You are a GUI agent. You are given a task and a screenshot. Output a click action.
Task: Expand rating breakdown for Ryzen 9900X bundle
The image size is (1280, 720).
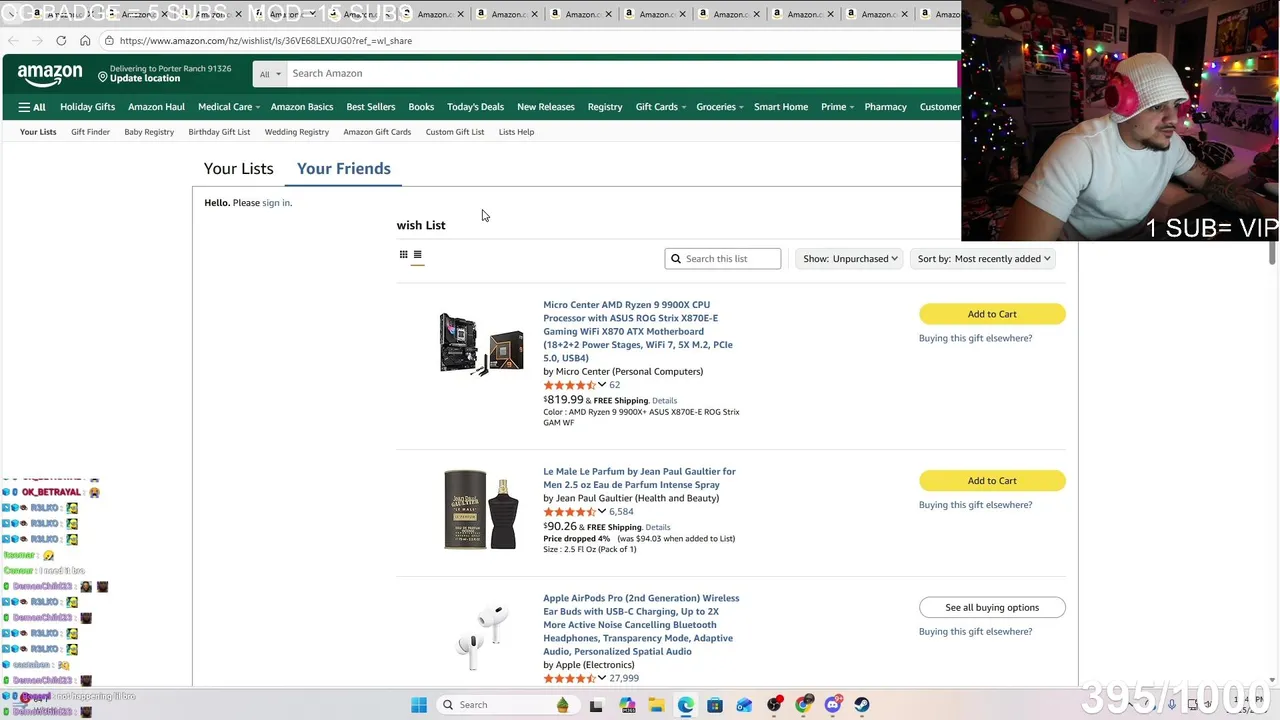[x=602, y=385]
